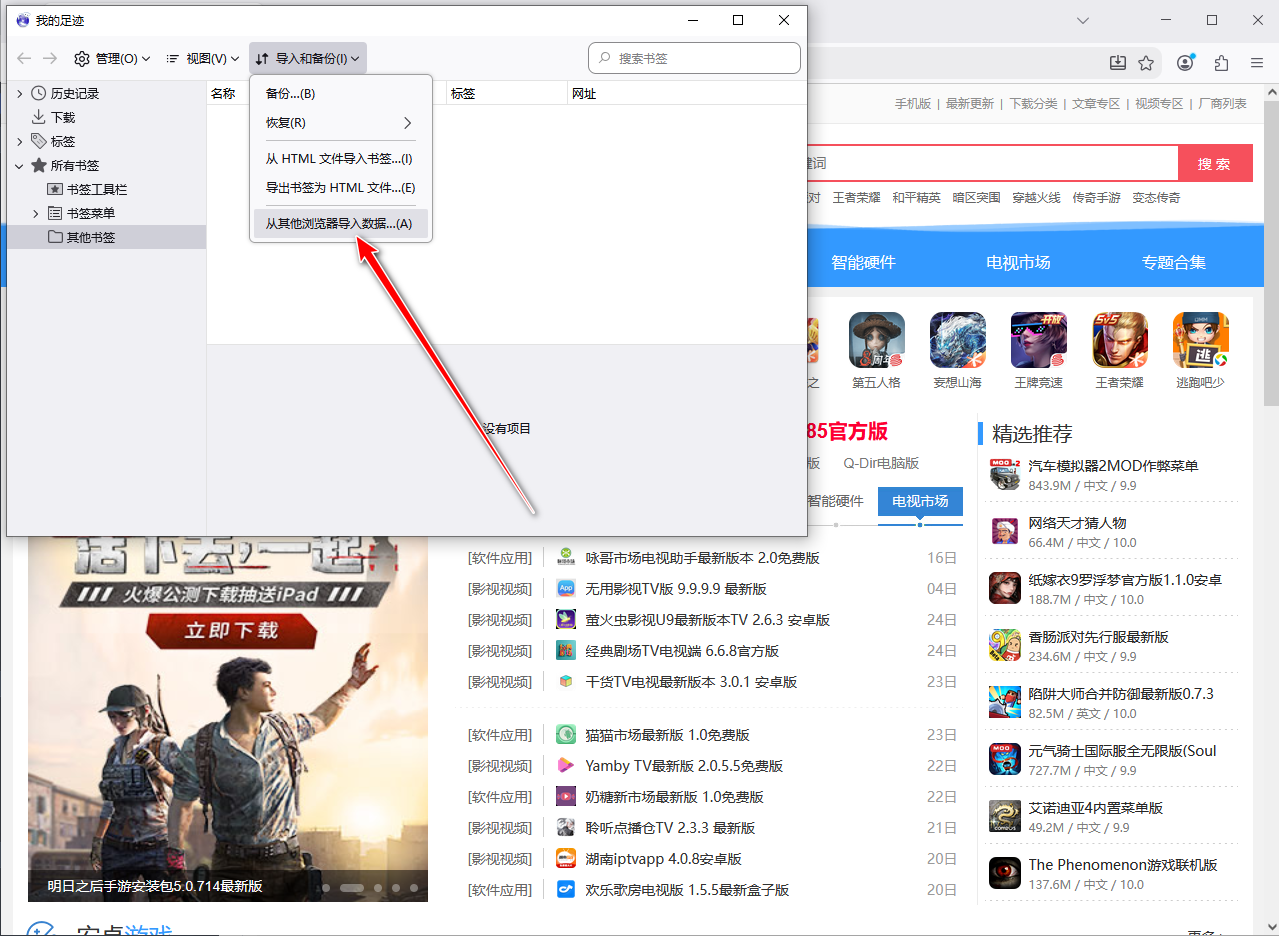Open the 视图(V) dropdown menu

(202, 59)
